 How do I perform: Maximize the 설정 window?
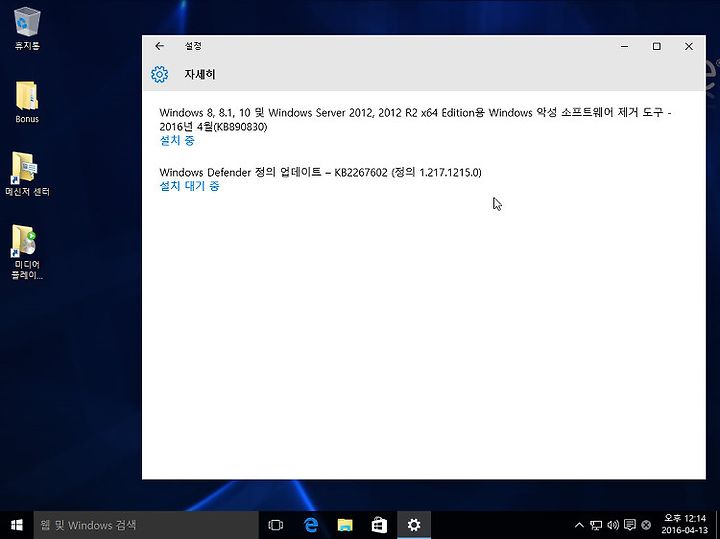[x=657, y=46]
